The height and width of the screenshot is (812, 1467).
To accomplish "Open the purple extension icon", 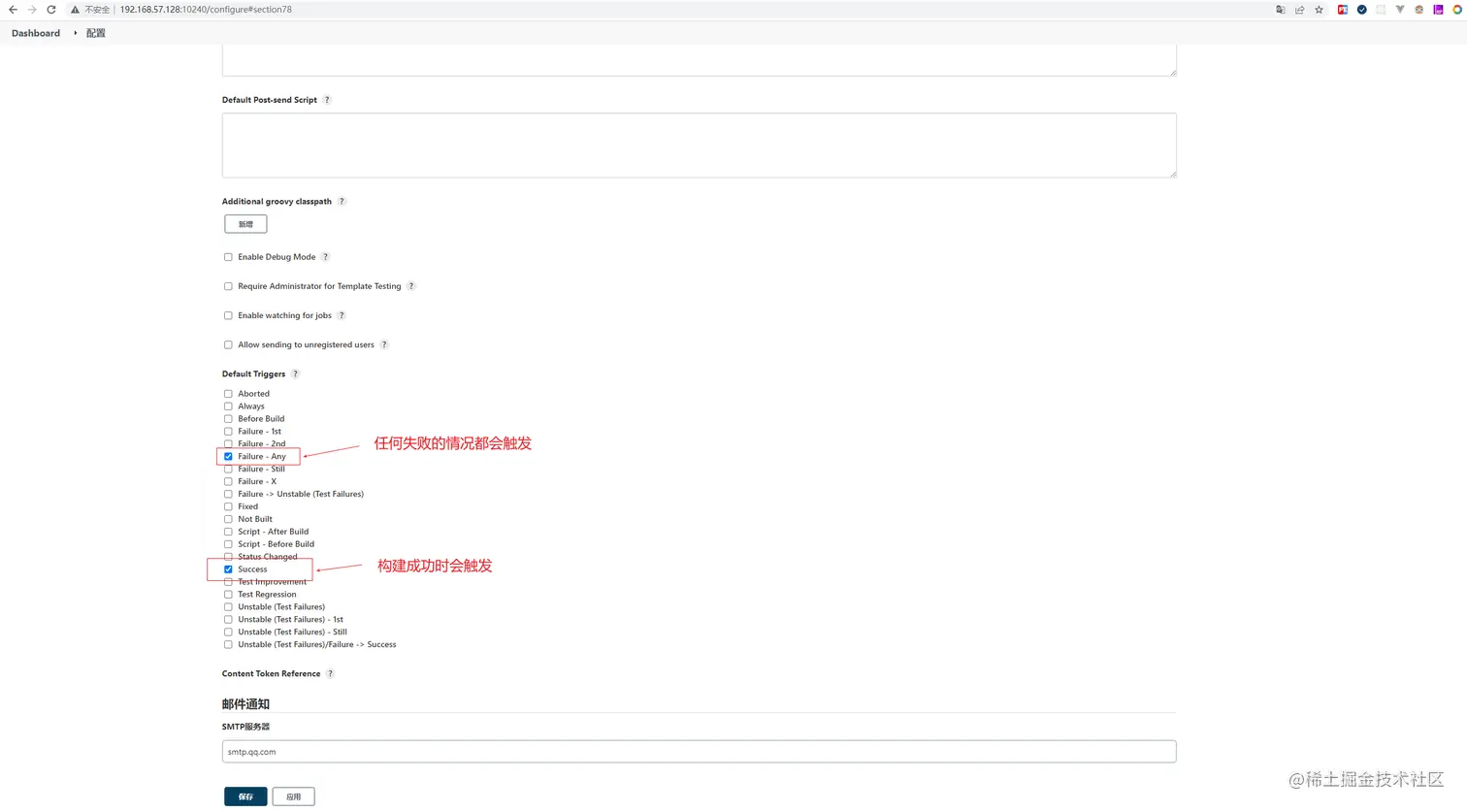I will pyautogui.click(x=1438, y=10).
